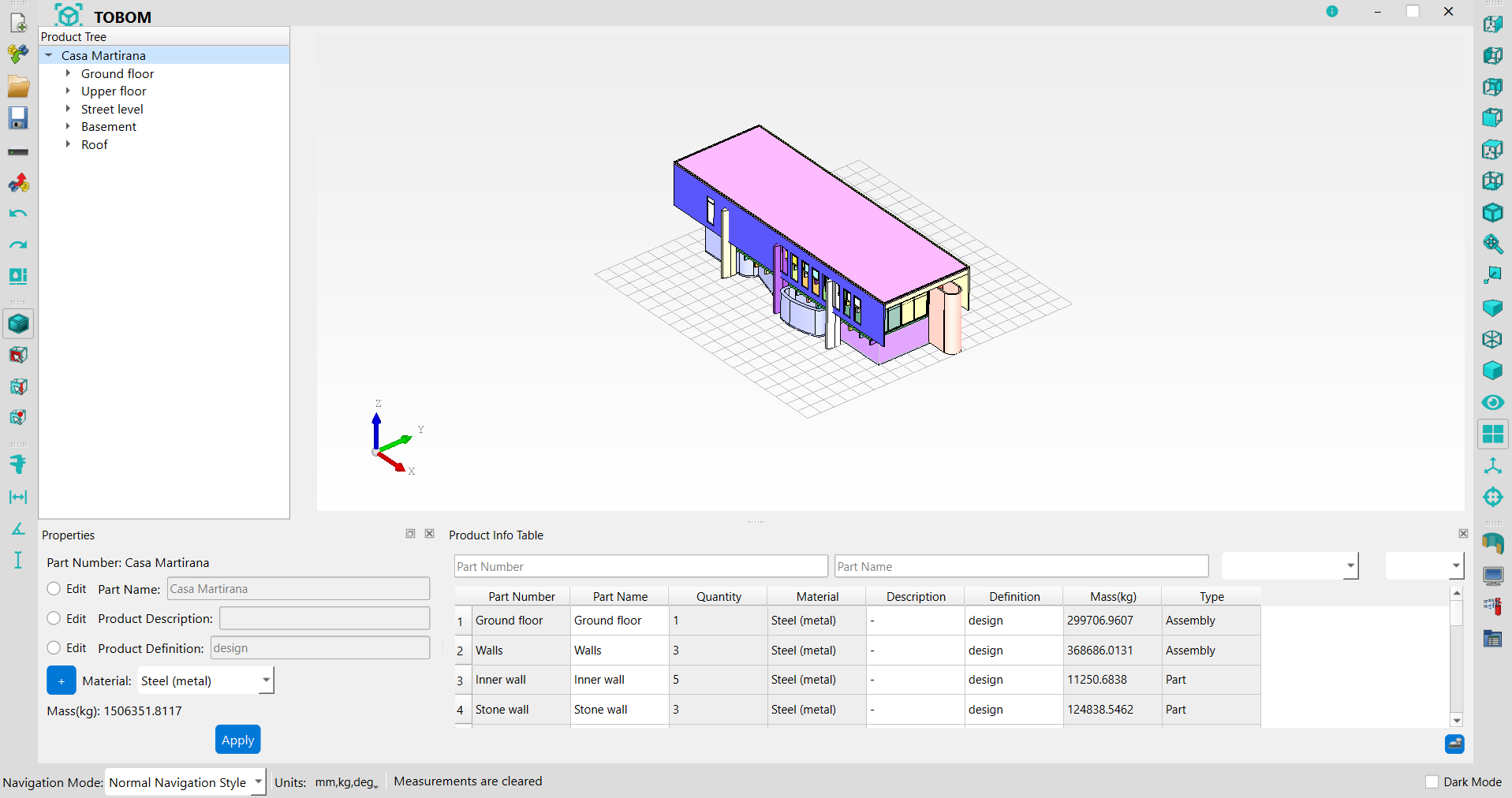
Task: Select the distance measurement tool
Action: [18, 497]
